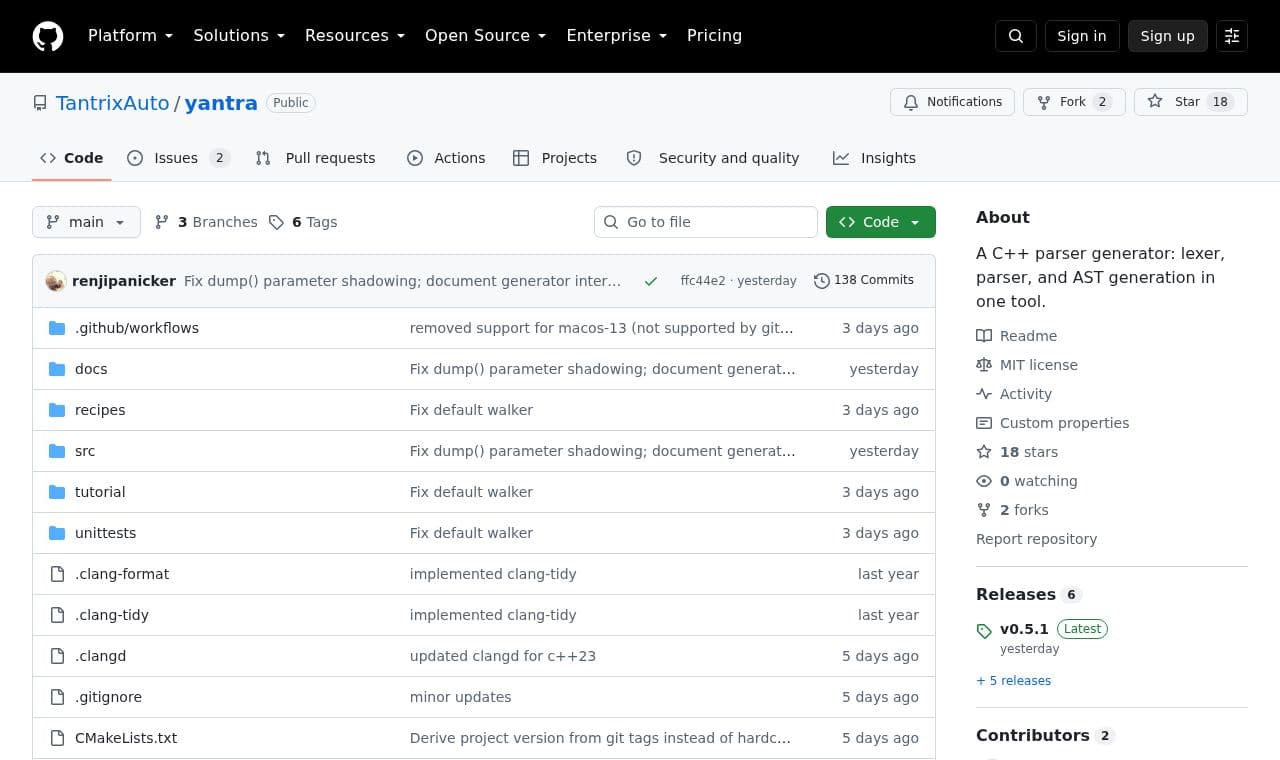This screenshot has width=1280, height=760.
Task: Open the appearance settings sliders icon
Action: coord(1232,36)
